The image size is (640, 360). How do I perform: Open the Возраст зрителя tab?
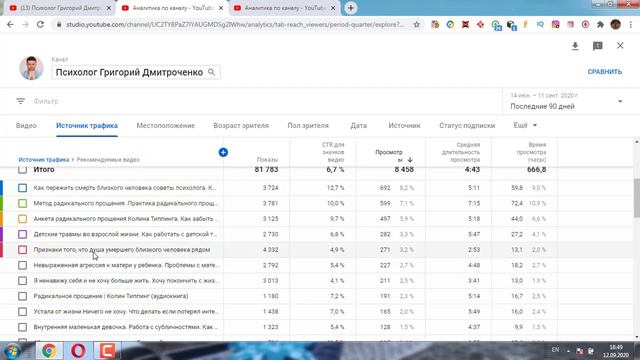241,126
